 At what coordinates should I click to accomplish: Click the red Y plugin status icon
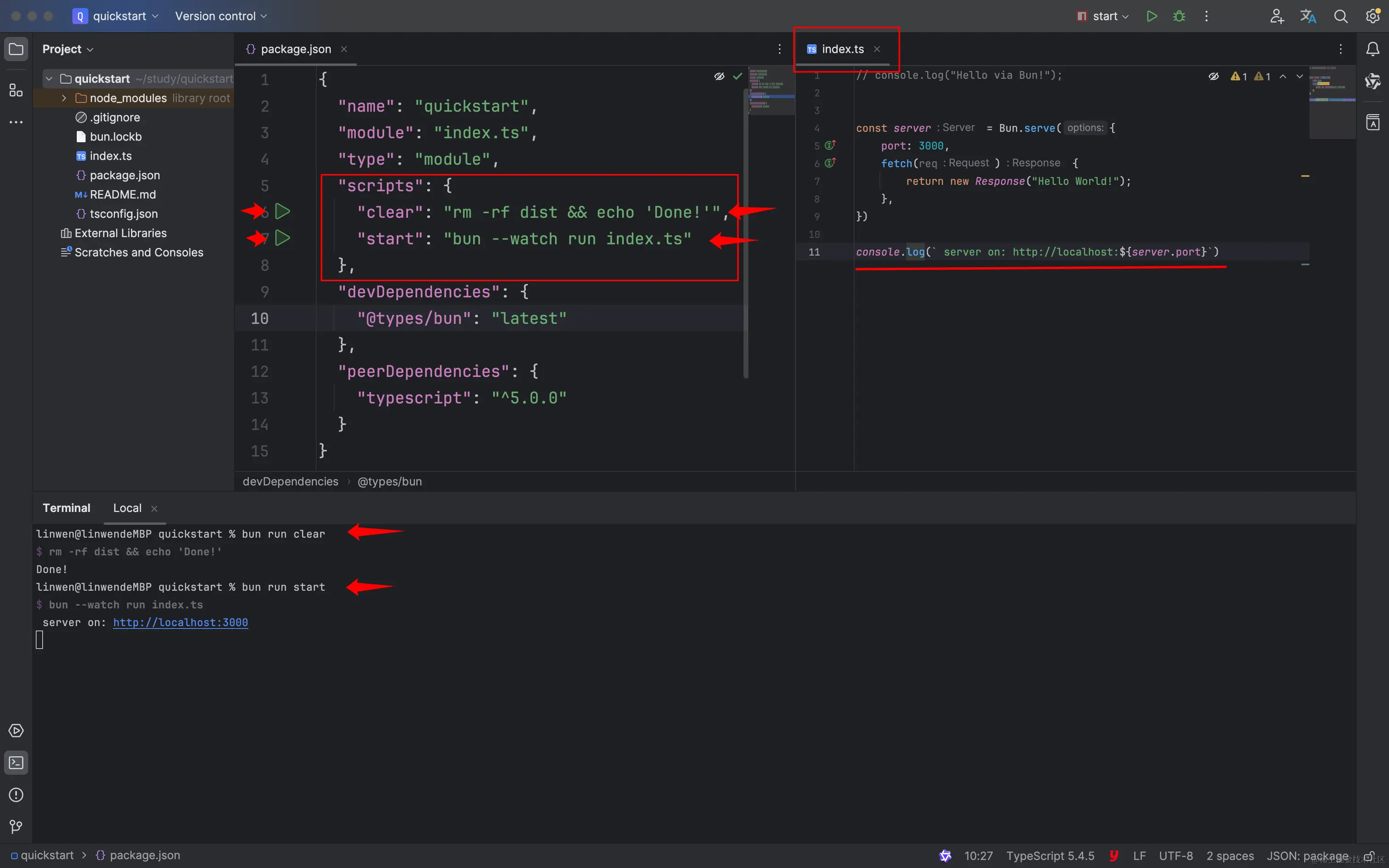1113,855
